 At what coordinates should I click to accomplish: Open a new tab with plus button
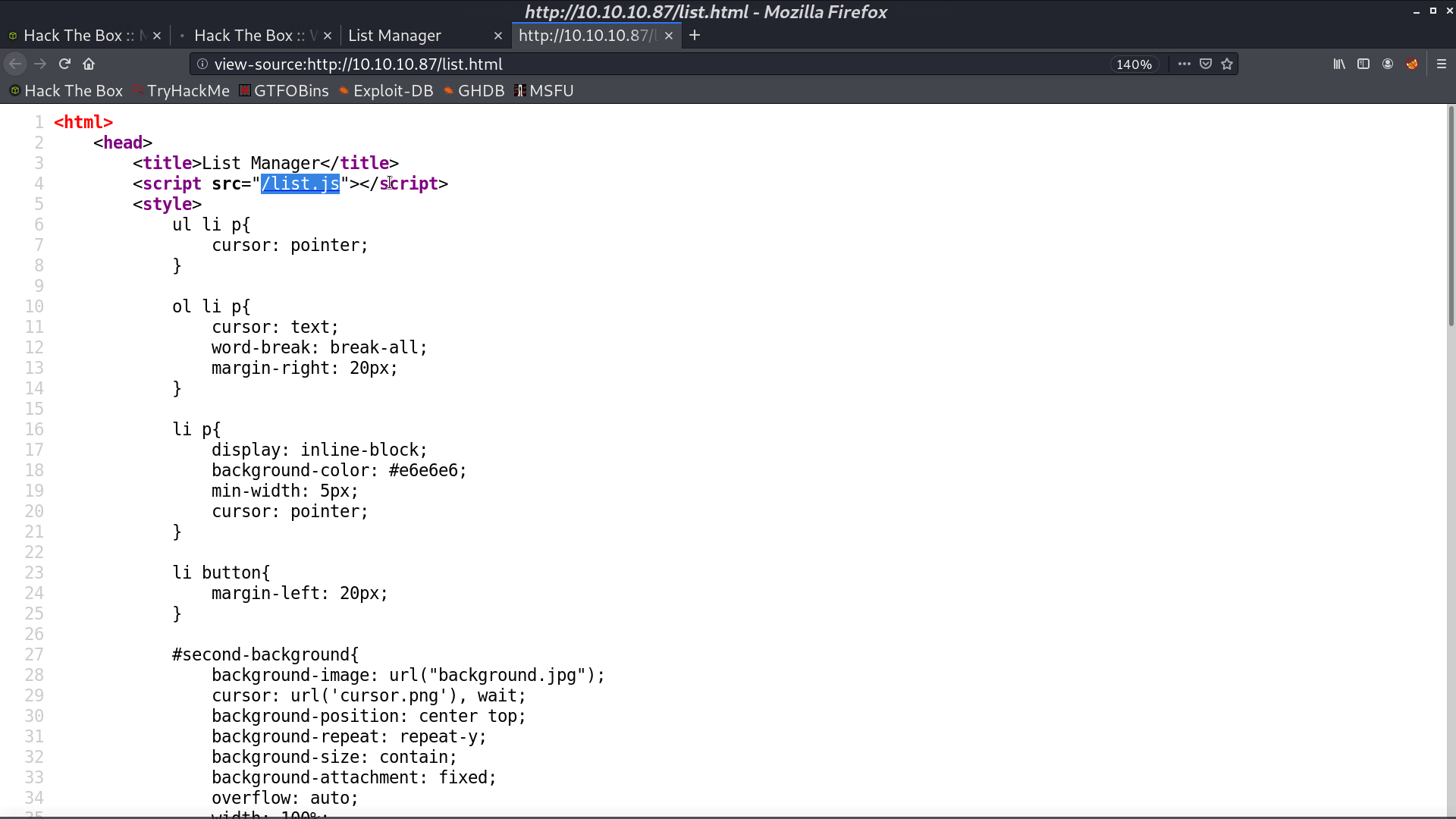coord(695,36)
